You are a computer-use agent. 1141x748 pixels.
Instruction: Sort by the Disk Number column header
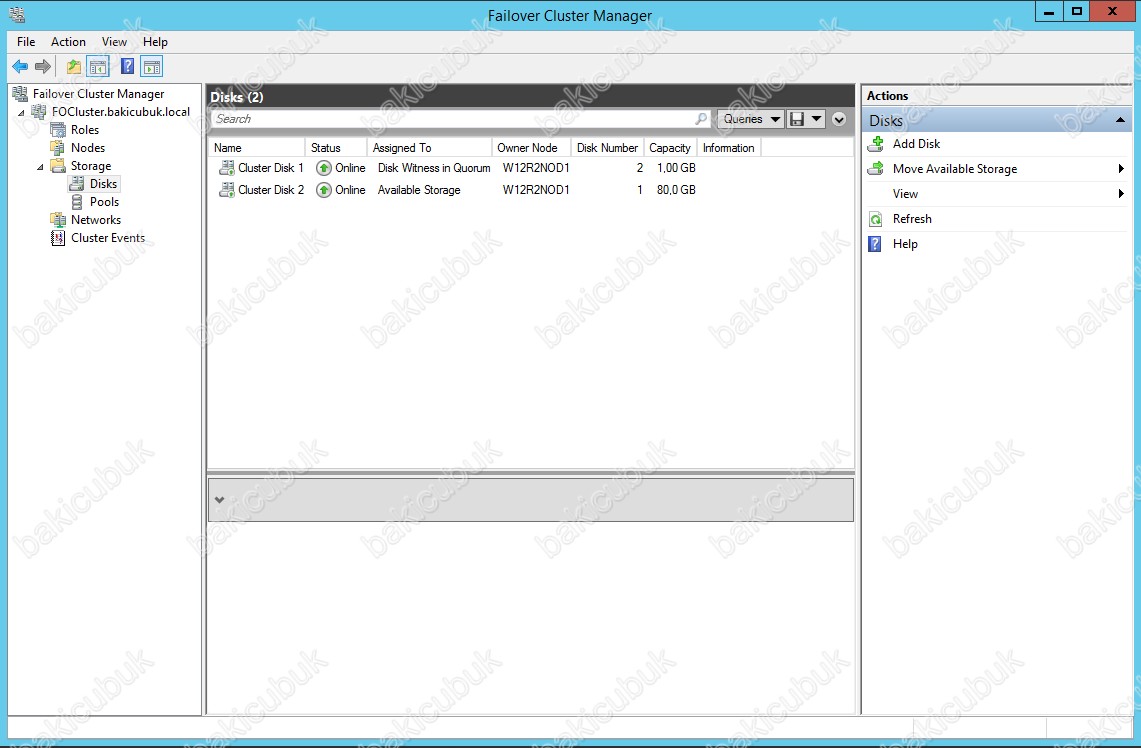point(608,148)
